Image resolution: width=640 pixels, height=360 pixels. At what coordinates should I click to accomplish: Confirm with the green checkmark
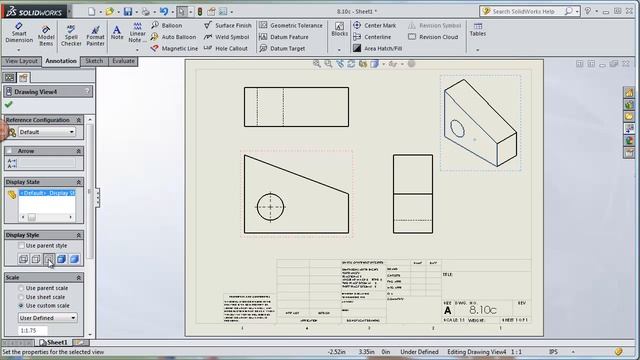coord(9,105)
